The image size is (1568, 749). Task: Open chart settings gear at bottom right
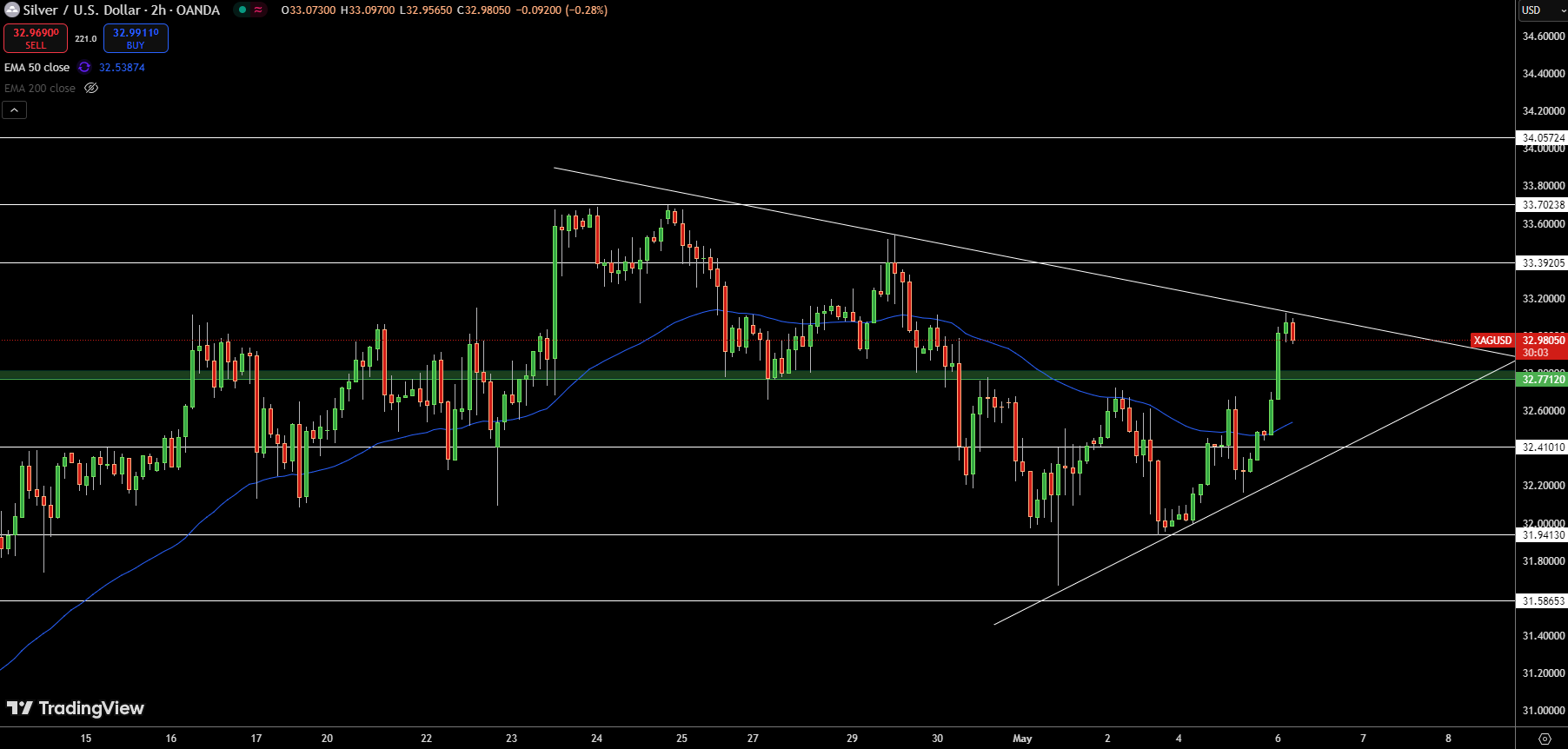(x=1545, y=739)
